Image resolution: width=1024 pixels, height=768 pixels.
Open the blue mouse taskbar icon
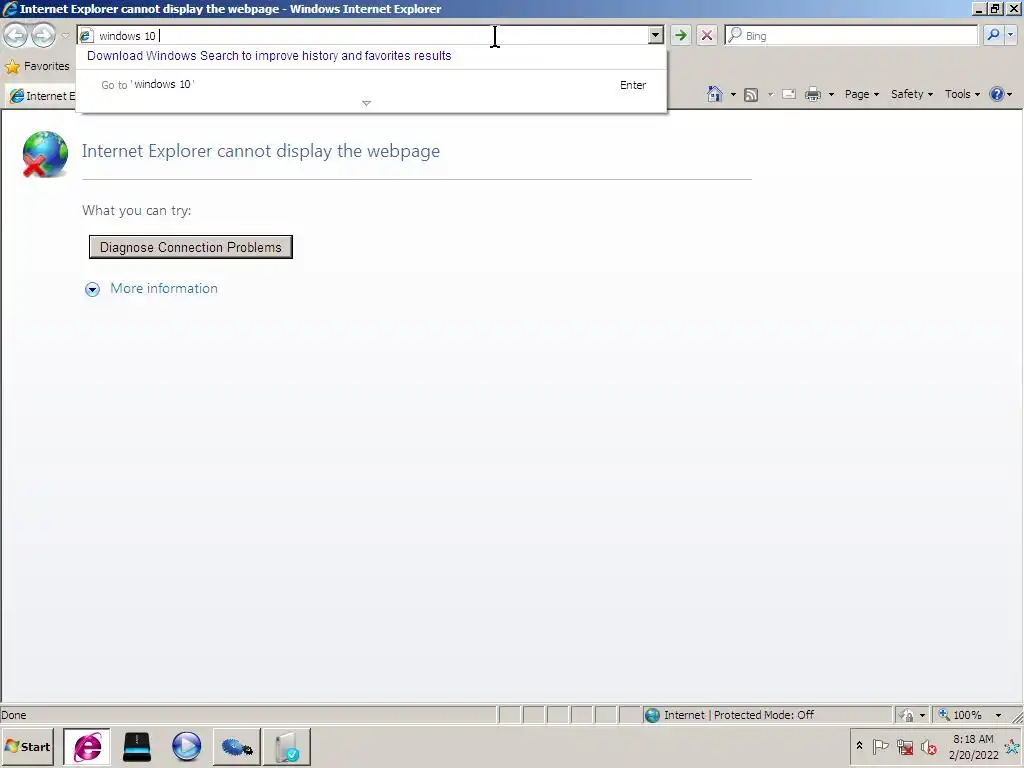click(236, 746)
